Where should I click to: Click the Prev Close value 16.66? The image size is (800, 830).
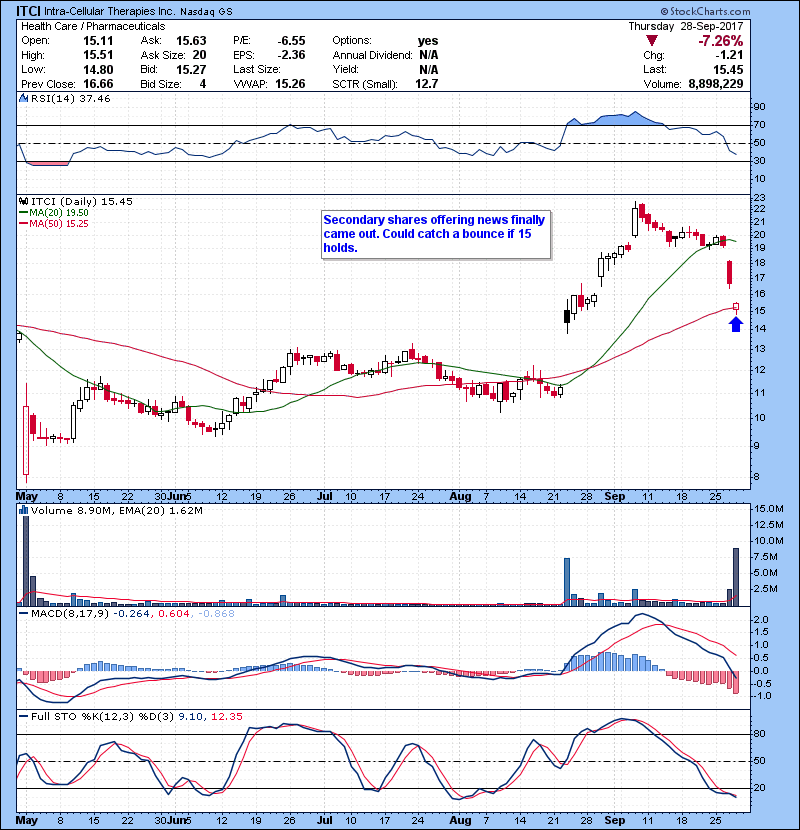point(98,84)
